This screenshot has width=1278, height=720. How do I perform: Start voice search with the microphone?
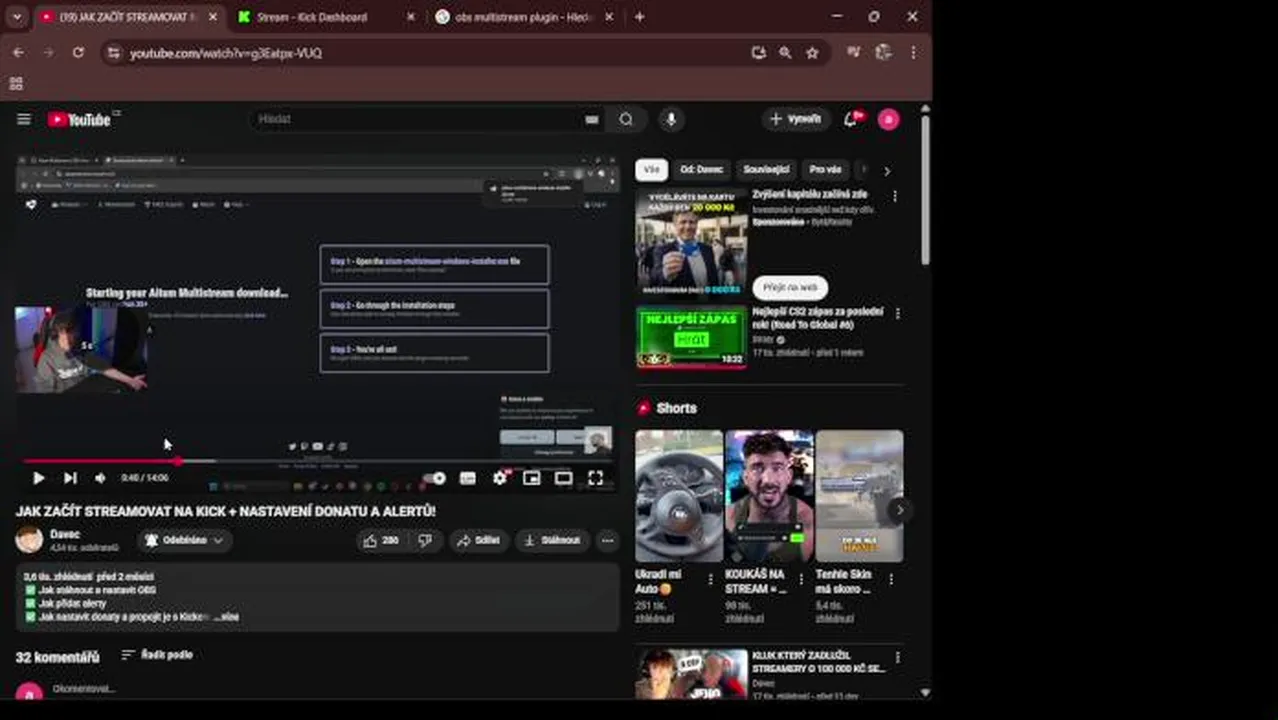[671, 119]
